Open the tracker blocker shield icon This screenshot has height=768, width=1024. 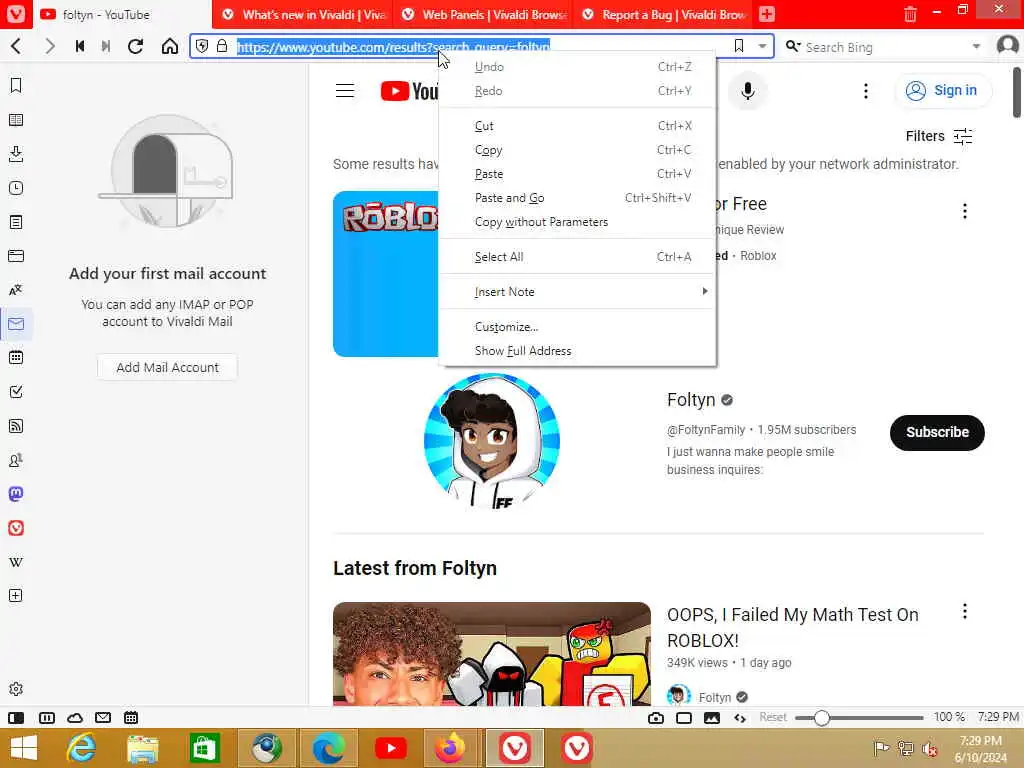202,46
